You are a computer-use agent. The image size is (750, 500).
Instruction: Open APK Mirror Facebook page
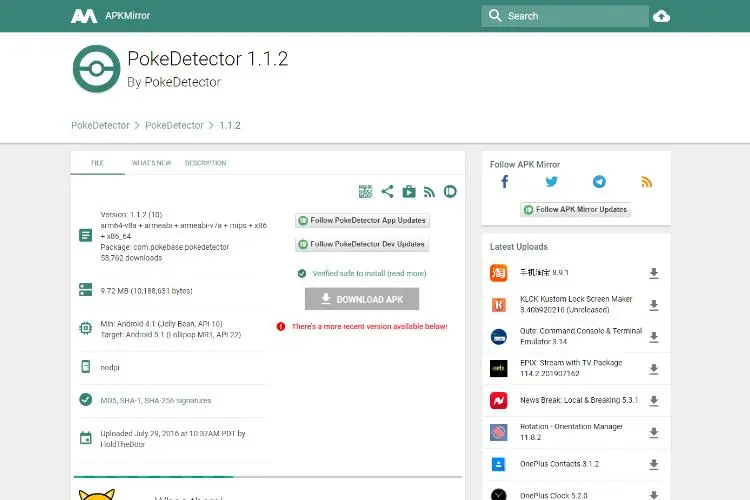[505, 181]
